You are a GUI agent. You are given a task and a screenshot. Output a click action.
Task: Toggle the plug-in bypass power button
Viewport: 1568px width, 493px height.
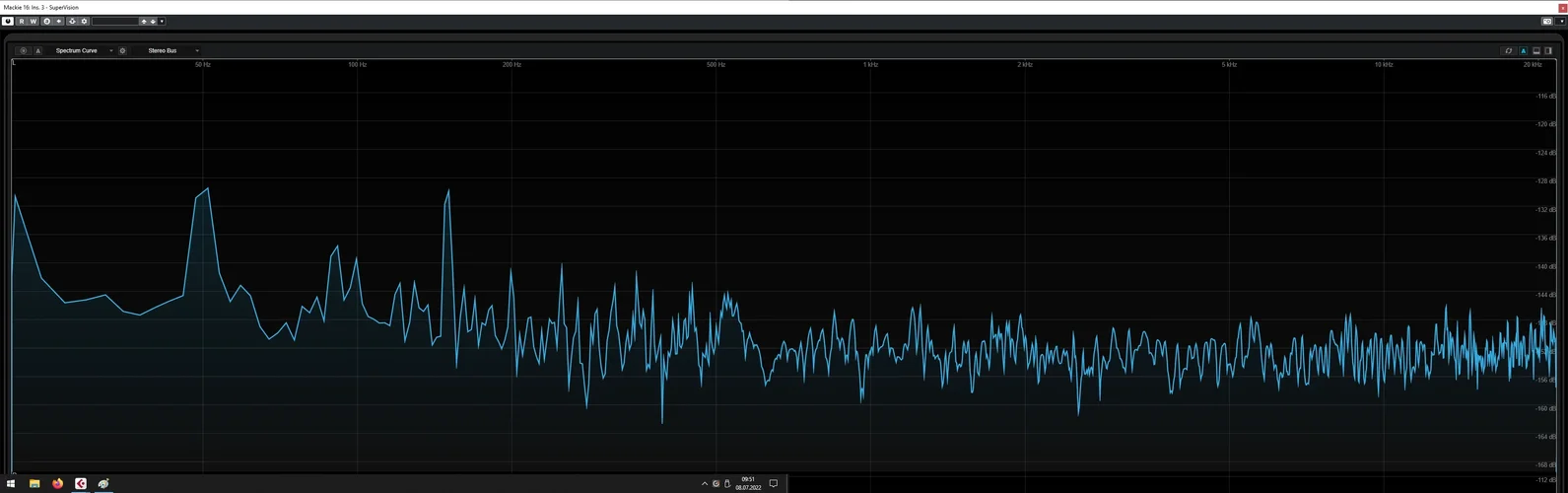pyautogui.click(x=8, y=21)
